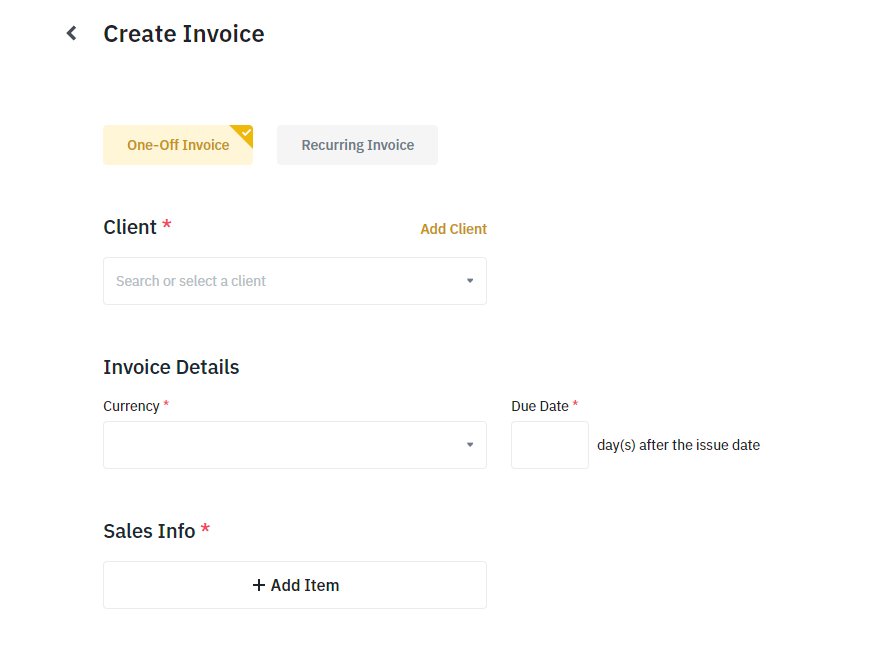Click the red asterisk next to Sales Info
The image size is (888, 648).
(205, 529)
